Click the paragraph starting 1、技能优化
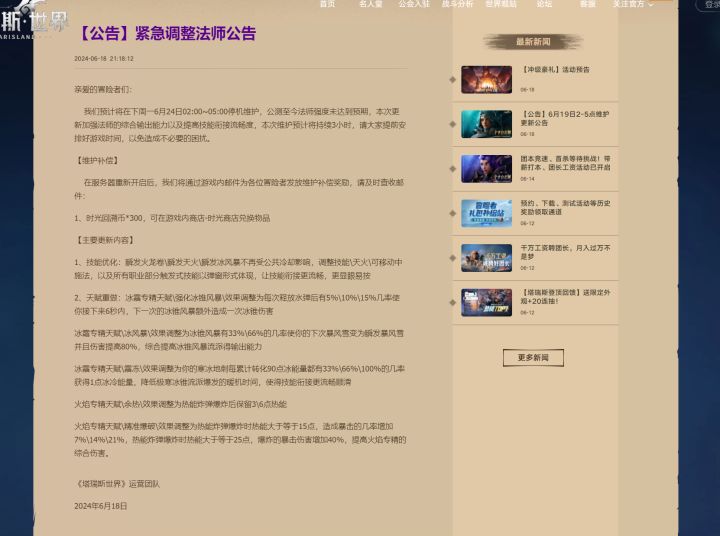 238,269
